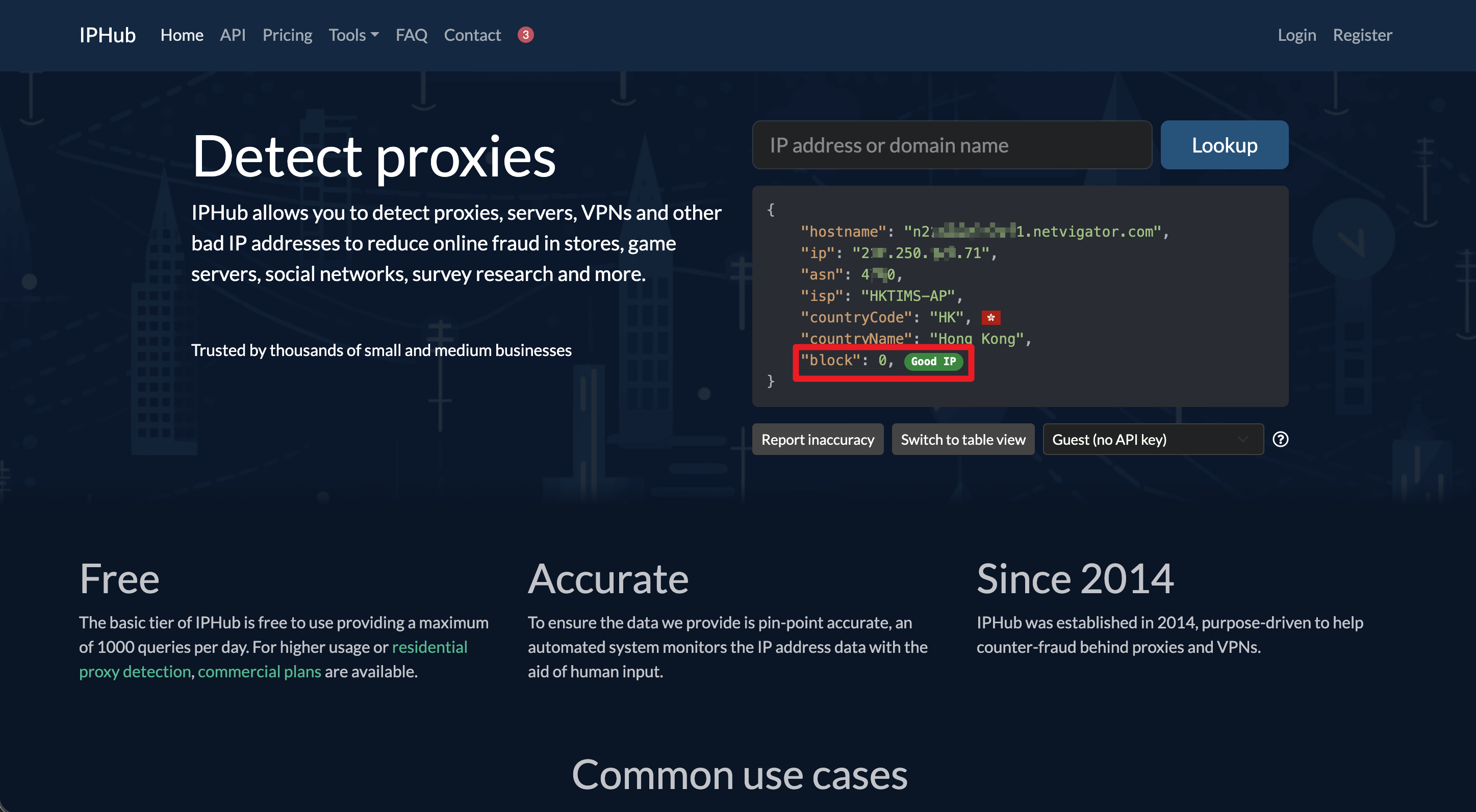Open the FAQ nav item

click(x=412, y=35)
